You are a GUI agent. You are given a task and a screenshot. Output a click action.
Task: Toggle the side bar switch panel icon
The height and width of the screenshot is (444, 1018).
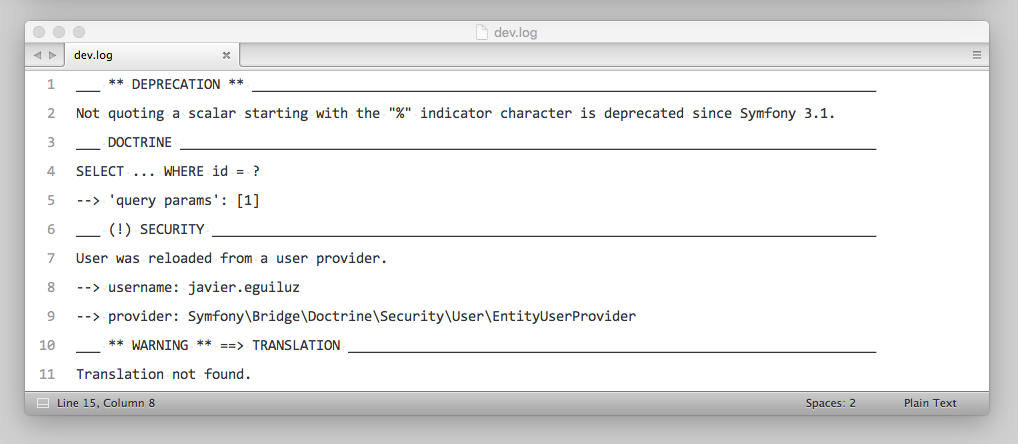tap(43, 403)
